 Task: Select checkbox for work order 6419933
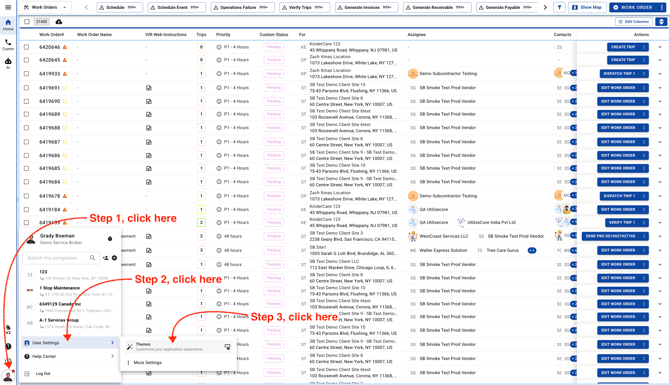26,73
